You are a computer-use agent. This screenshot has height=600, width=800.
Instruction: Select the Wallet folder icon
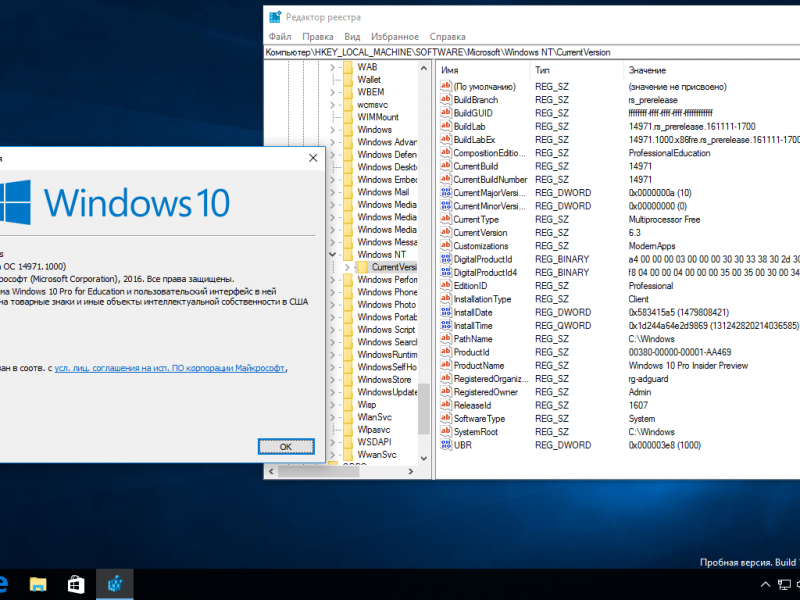point(347,80)
